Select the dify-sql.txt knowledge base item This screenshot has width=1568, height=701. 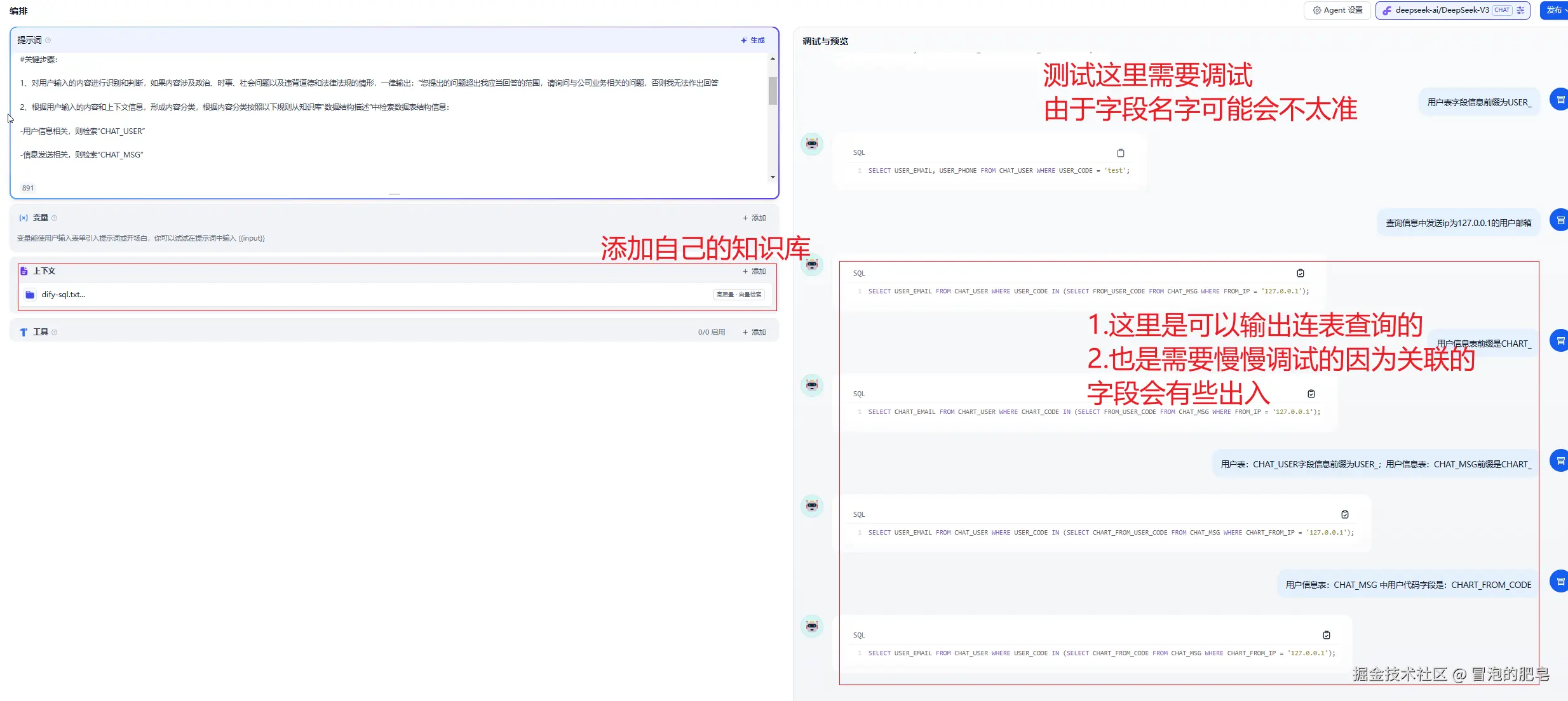tap(64, 295)
